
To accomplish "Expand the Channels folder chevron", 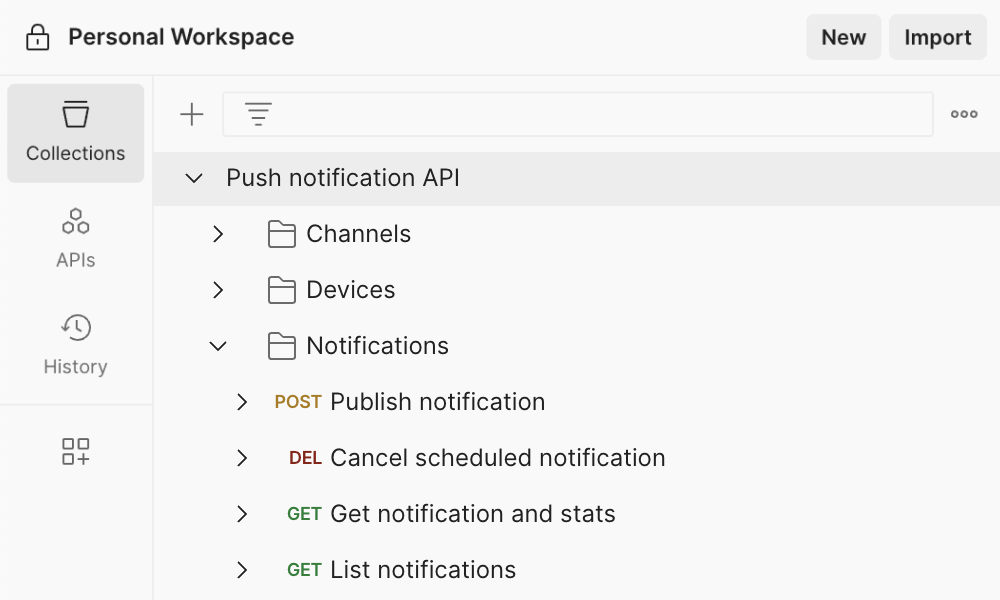I will tap(218, 234).
